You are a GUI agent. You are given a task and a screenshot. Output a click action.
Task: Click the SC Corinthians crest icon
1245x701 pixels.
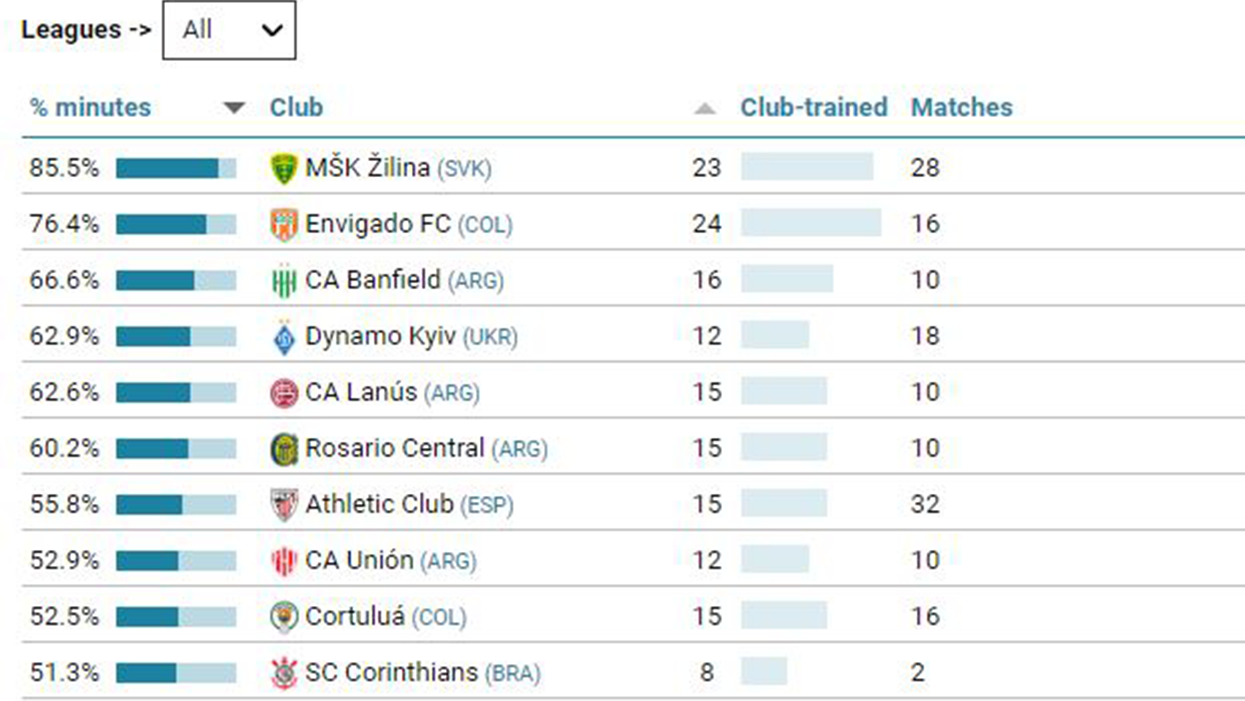(x=284, y=673)
